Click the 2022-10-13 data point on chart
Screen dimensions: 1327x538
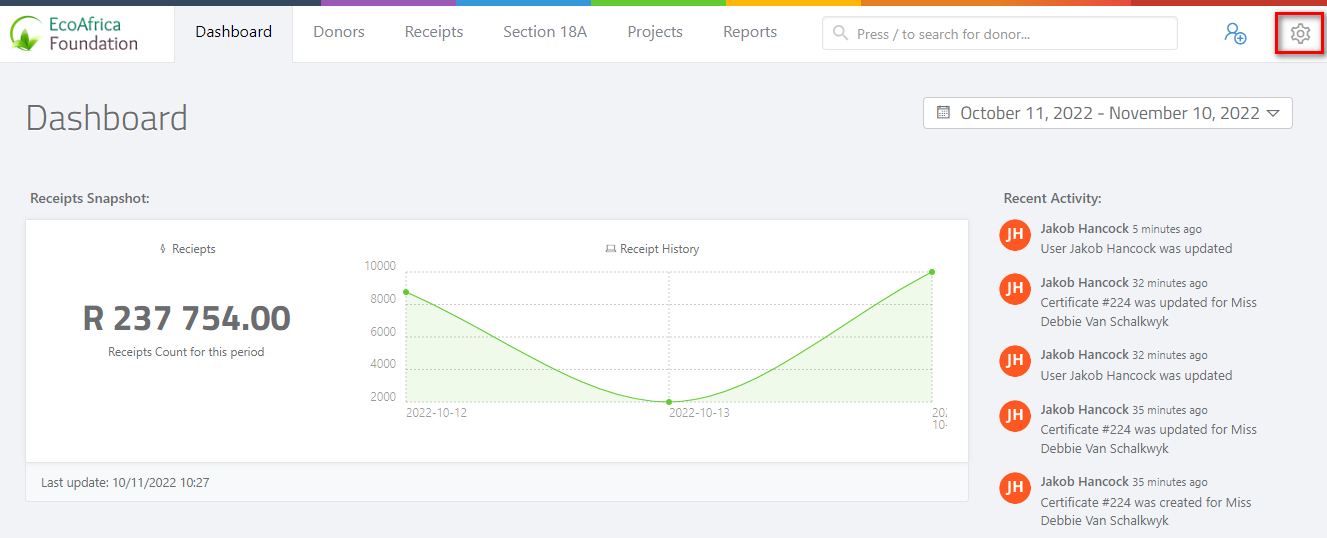coord(669,401)
